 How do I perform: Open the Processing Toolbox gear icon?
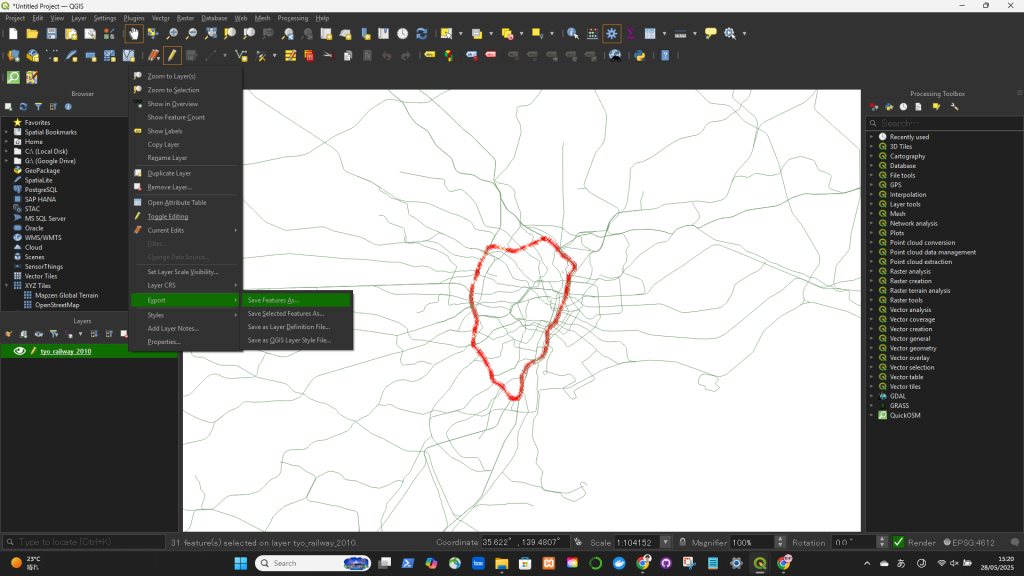click(x=612, y=33)
